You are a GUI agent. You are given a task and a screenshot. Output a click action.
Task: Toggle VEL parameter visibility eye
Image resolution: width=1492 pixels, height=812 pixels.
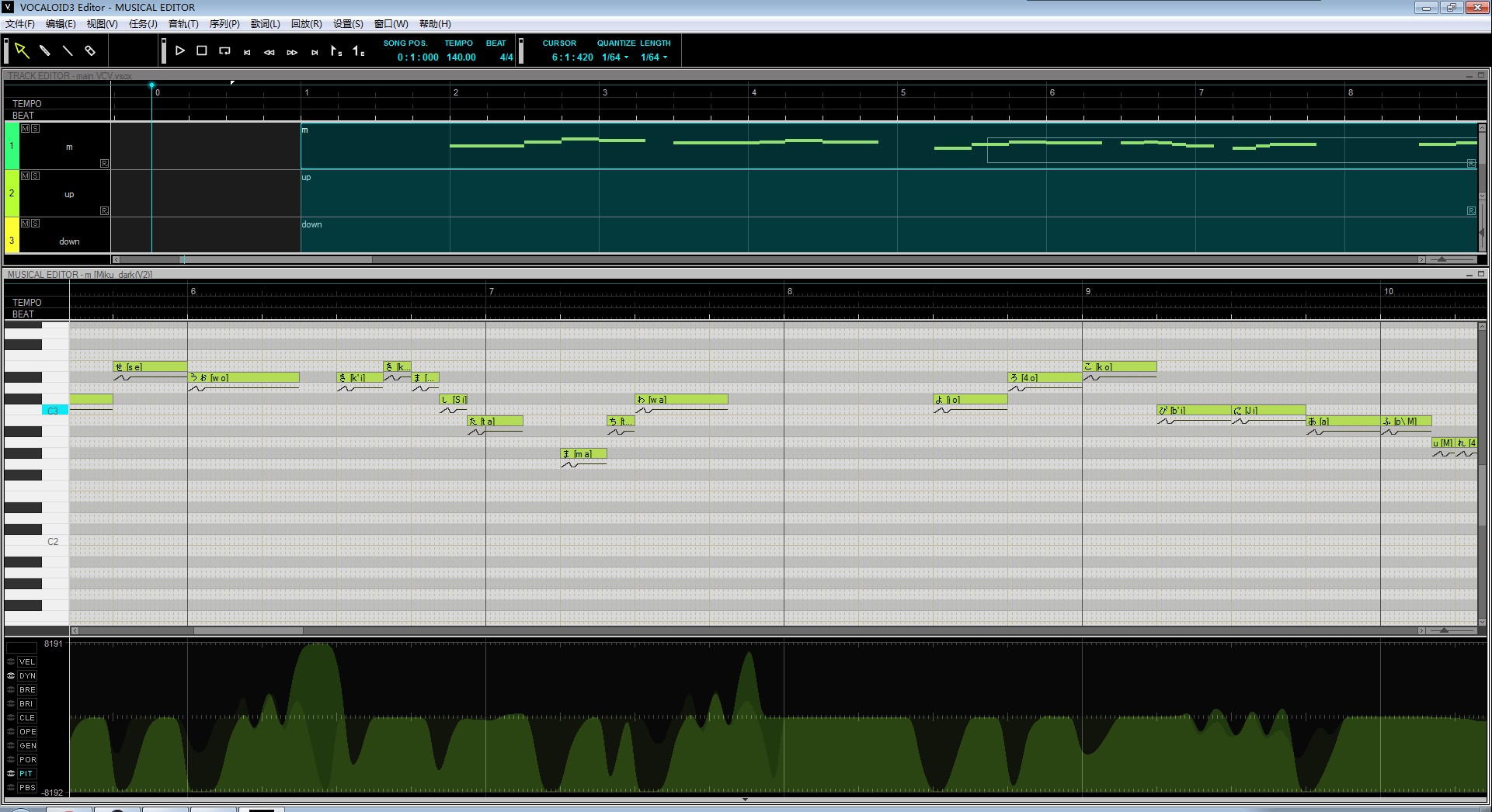11,662
